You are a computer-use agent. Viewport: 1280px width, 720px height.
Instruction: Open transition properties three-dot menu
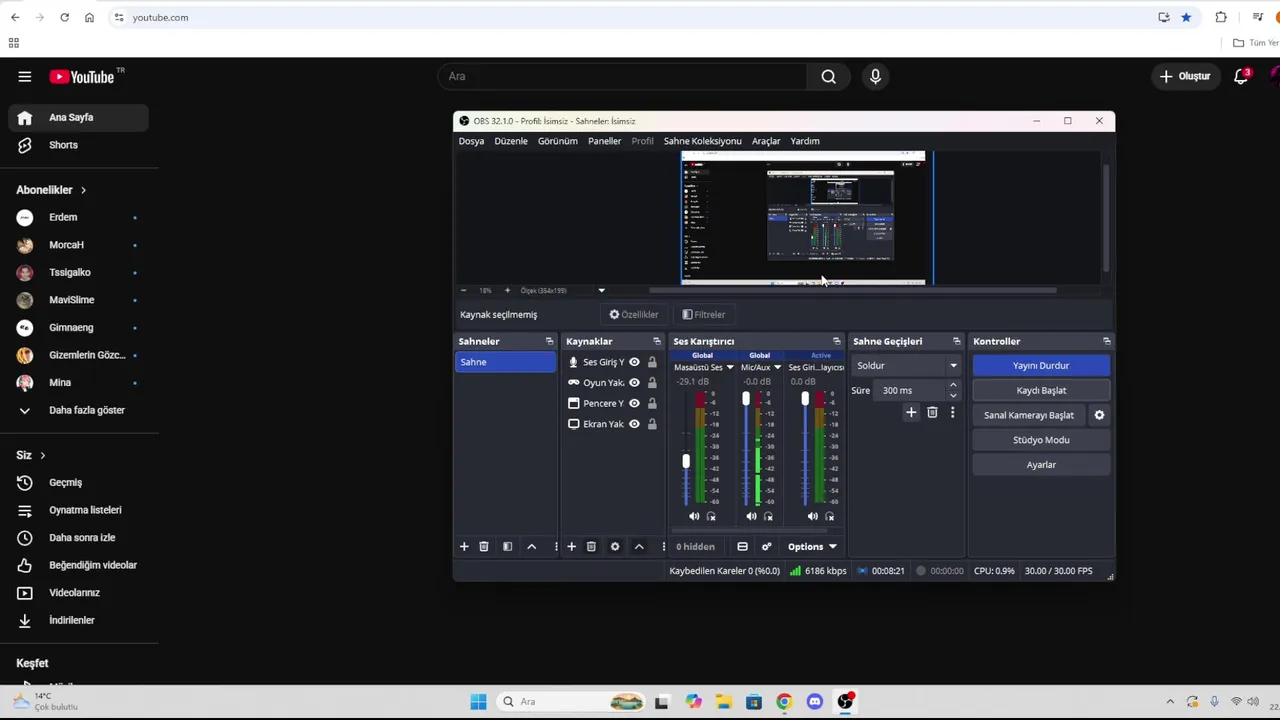(952, 412)
